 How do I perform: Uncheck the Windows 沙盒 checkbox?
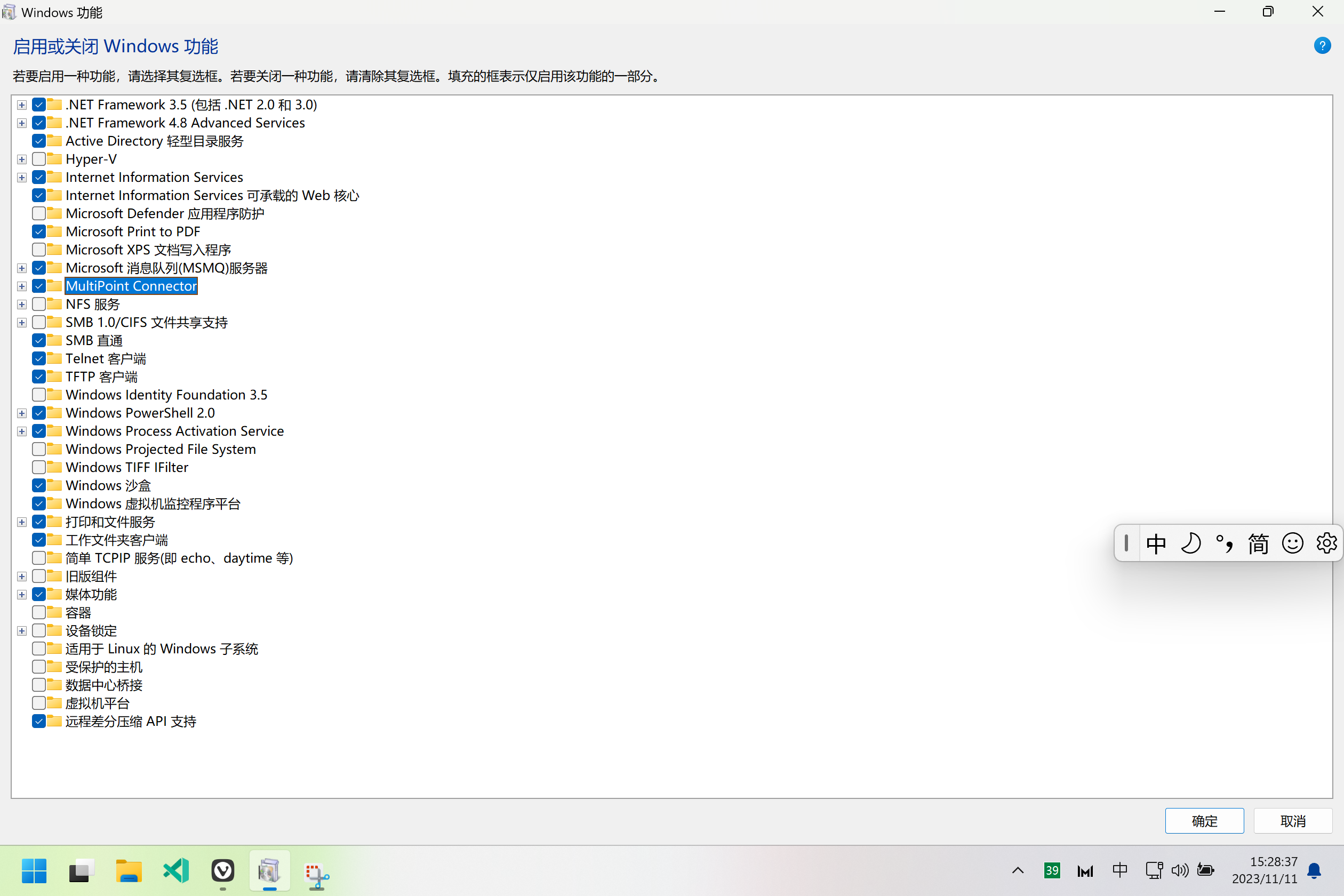pyautogui.click(x=39, y=485)
